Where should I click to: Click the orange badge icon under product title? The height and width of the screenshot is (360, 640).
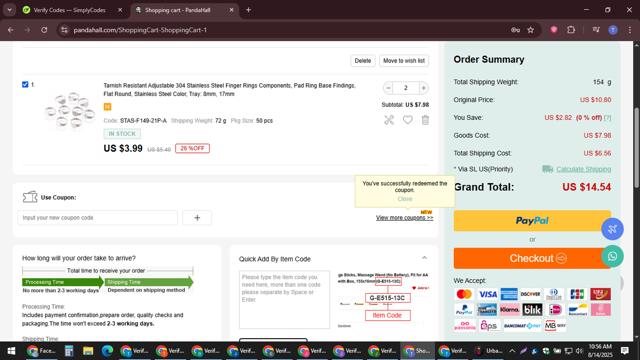(107, 107)
